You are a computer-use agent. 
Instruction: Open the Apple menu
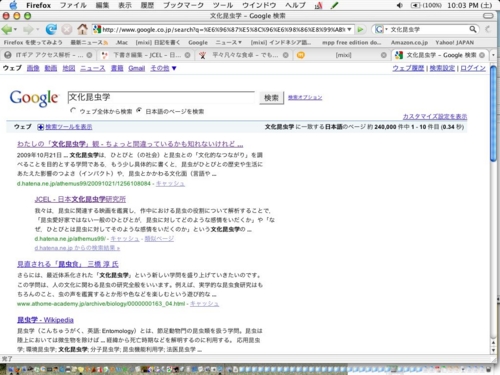[13, 5]
